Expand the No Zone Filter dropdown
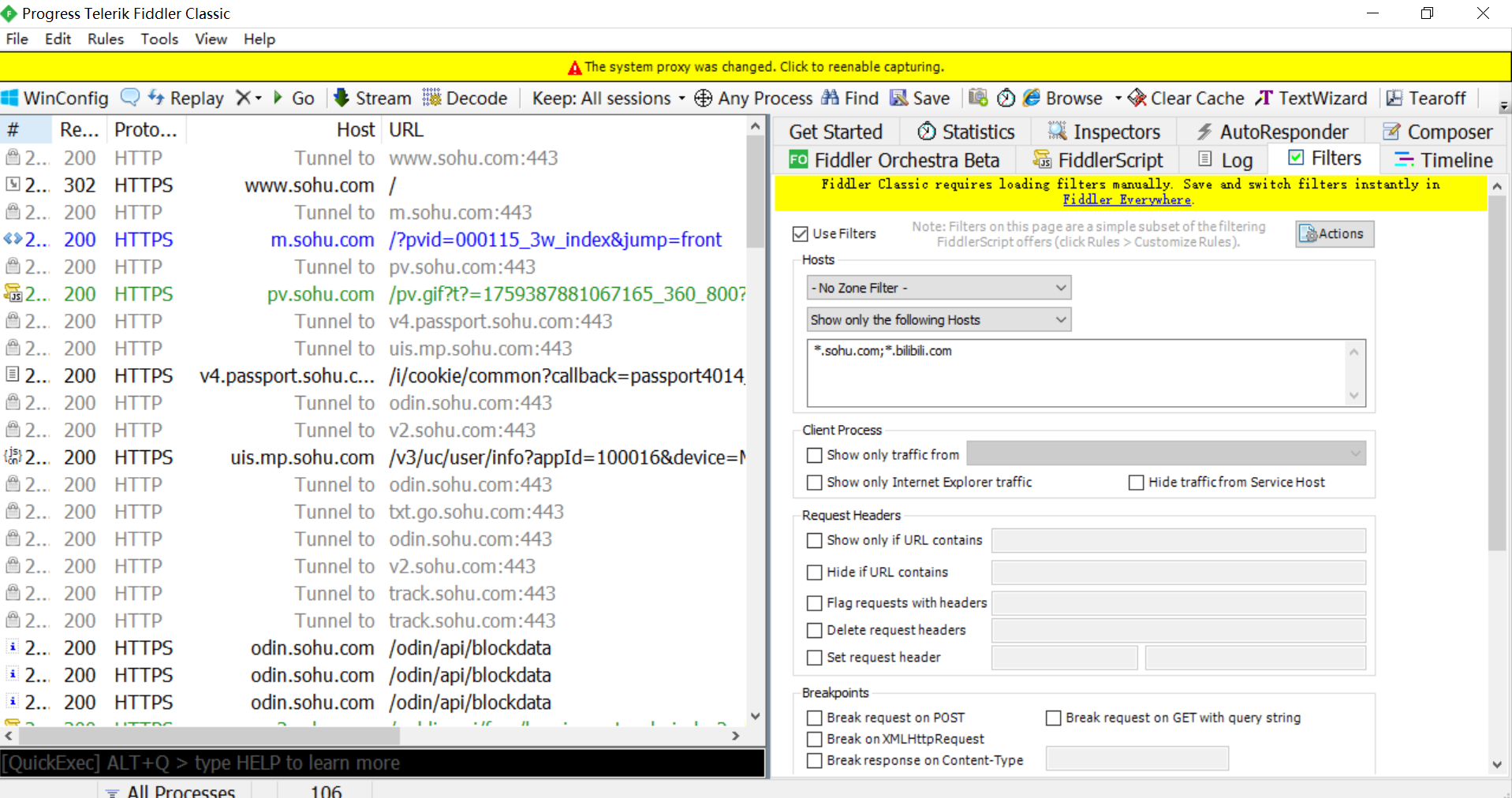This screenshot has width=1512, height=798. click(939, 288)
